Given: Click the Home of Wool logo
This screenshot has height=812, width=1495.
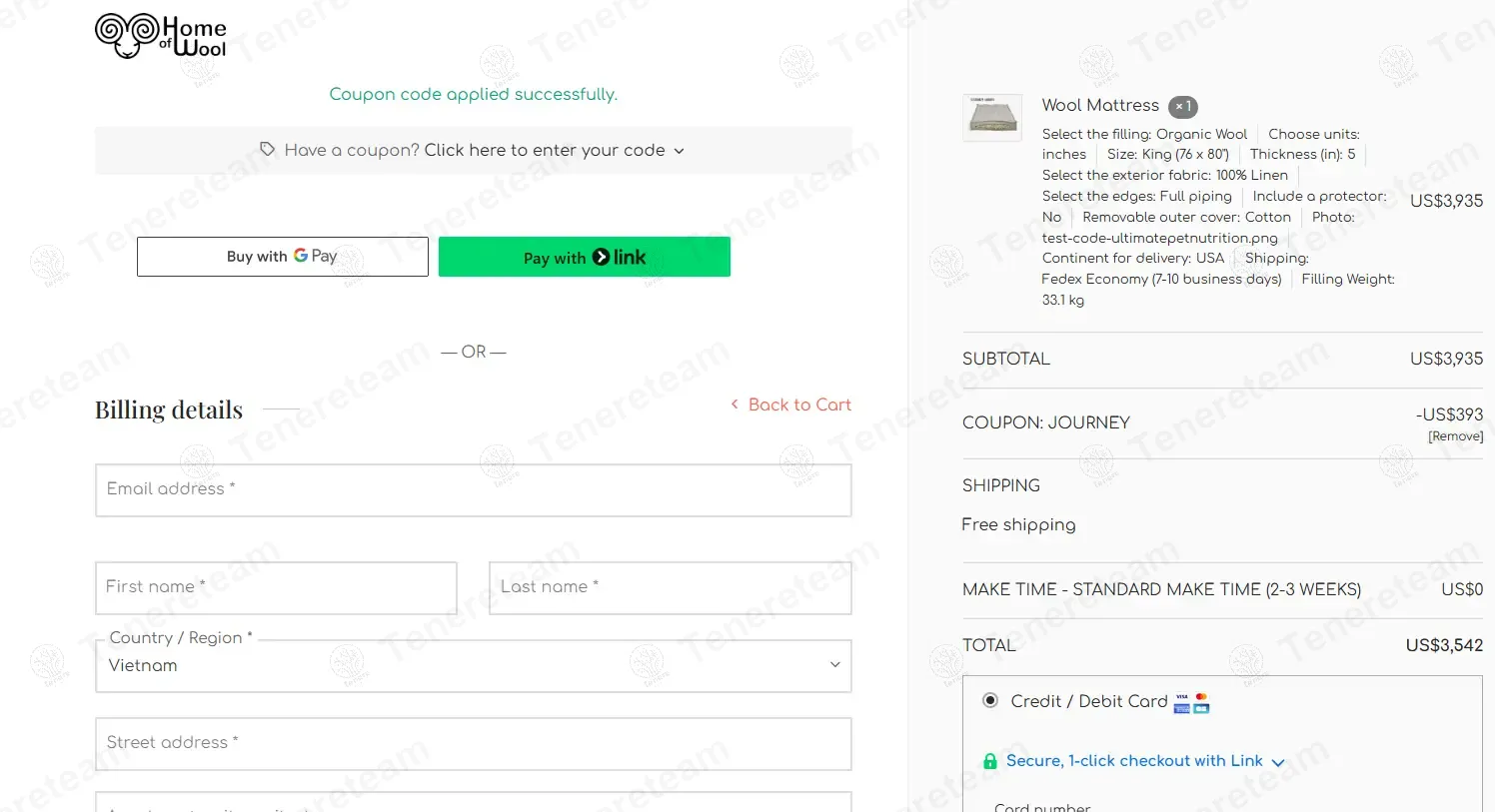Looking at the screenshot, I should [x=161, y=36].
